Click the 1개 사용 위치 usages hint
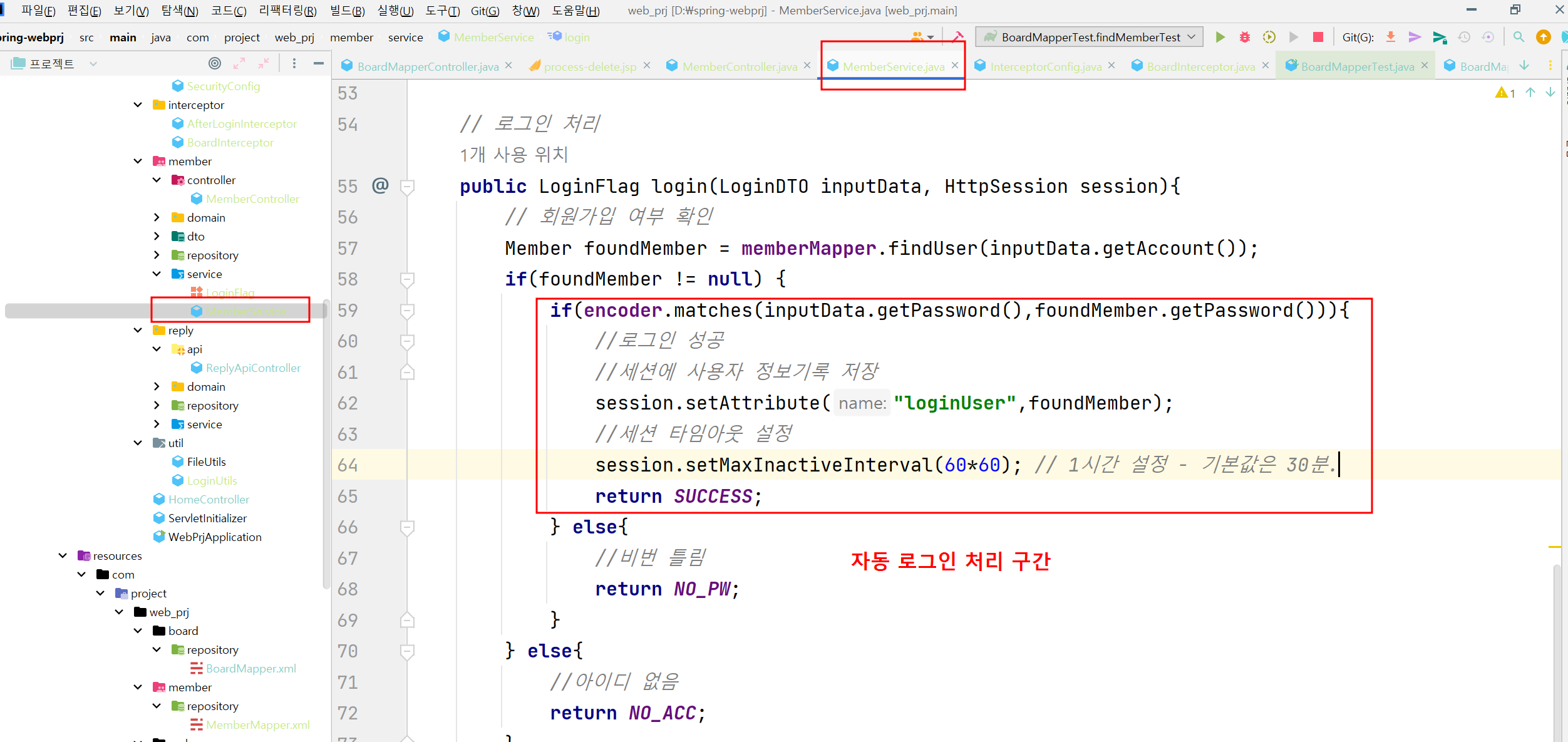The width and height of the screenshot is (1568, 742). coord(513,154)
